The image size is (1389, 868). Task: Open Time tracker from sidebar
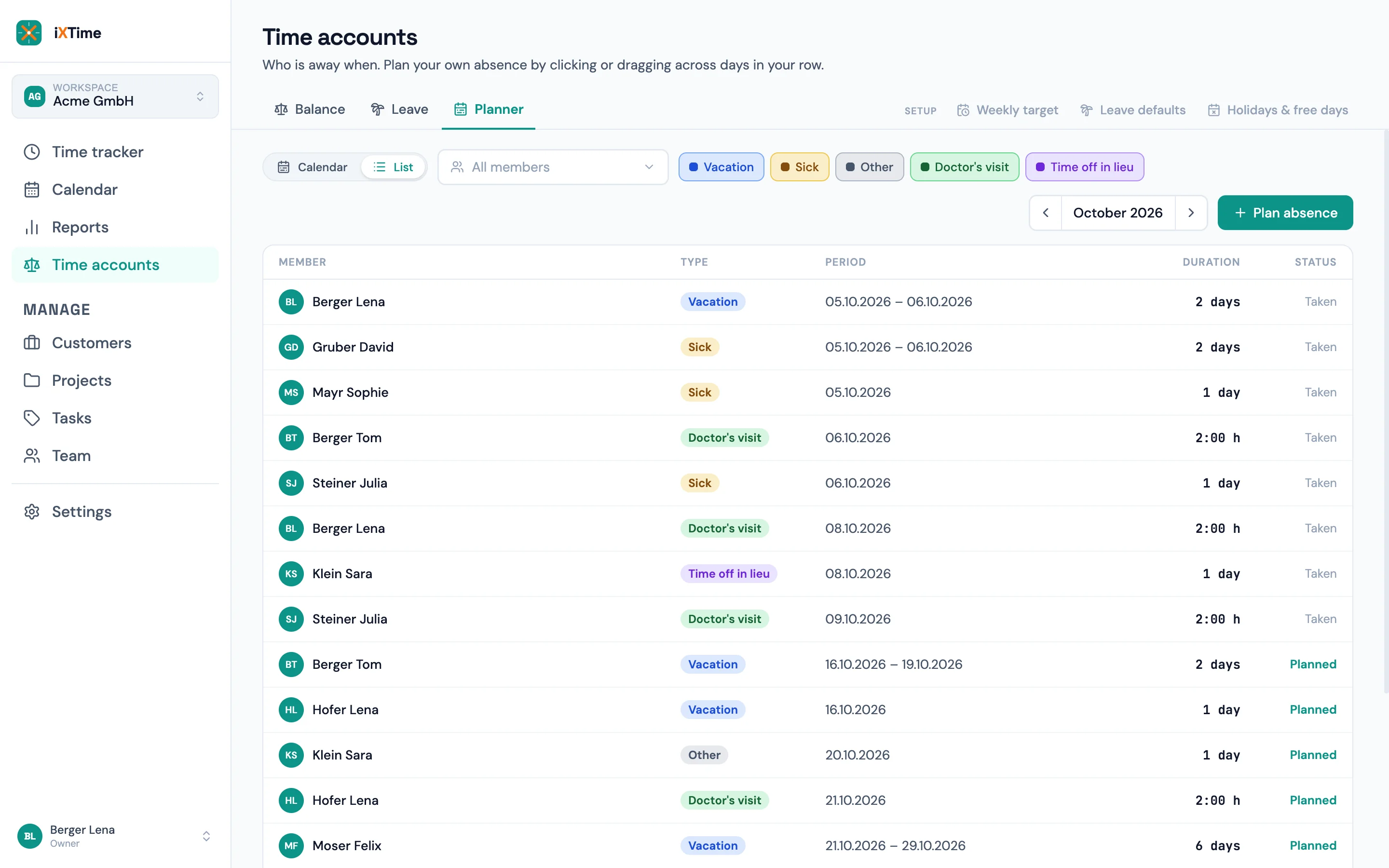(115, 151)
